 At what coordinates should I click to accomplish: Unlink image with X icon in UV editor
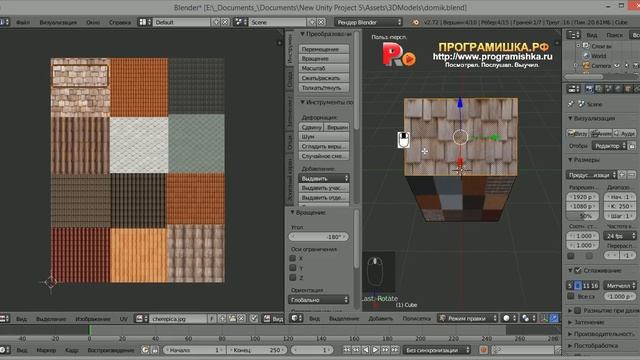tap(241, 318)
